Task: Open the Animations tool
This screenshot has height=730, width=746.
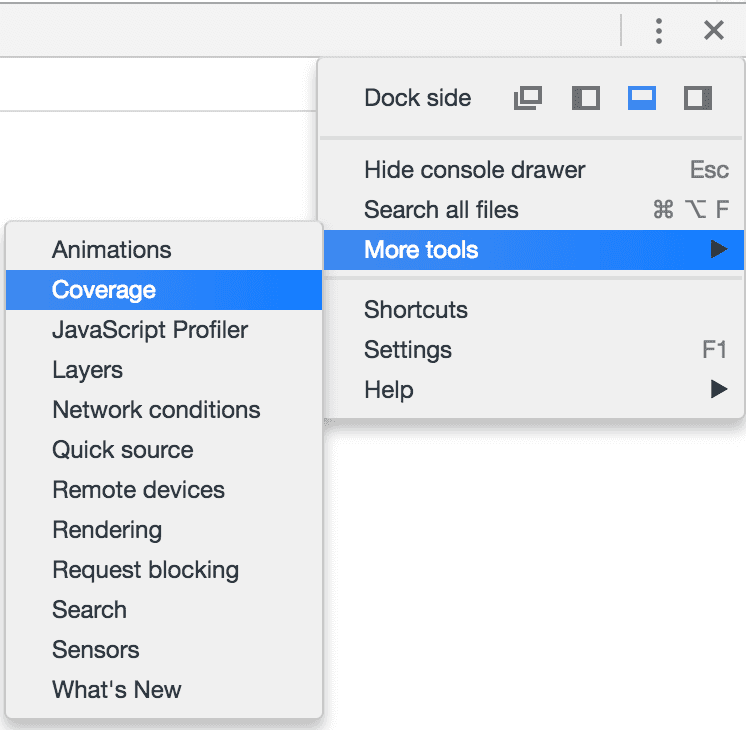Action: tap(112, 250)
